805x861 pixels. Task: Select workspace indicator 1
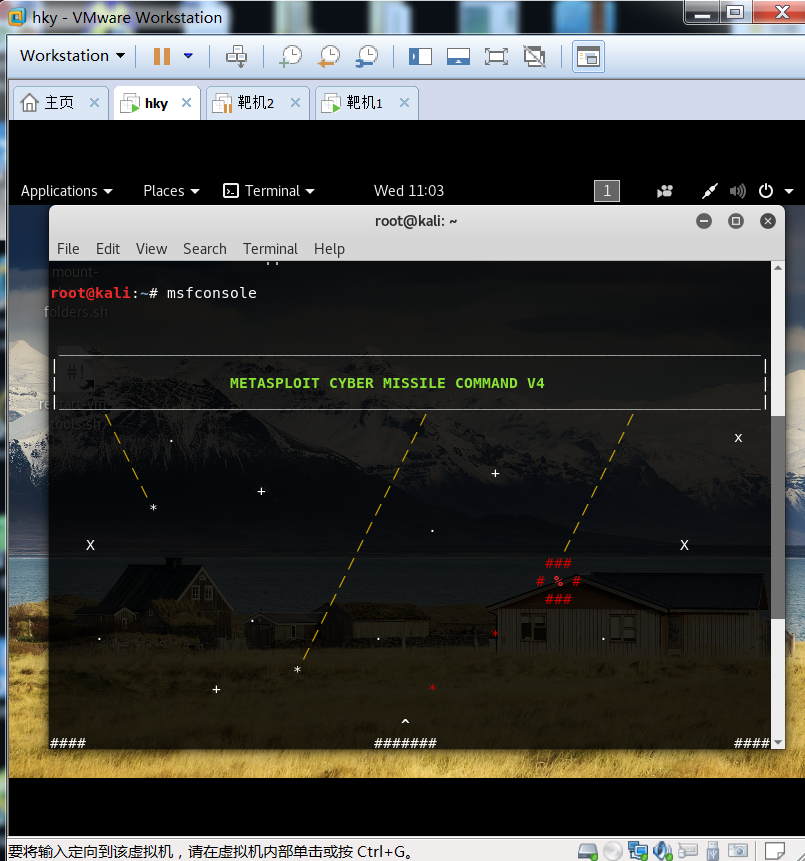coord(607,191)
